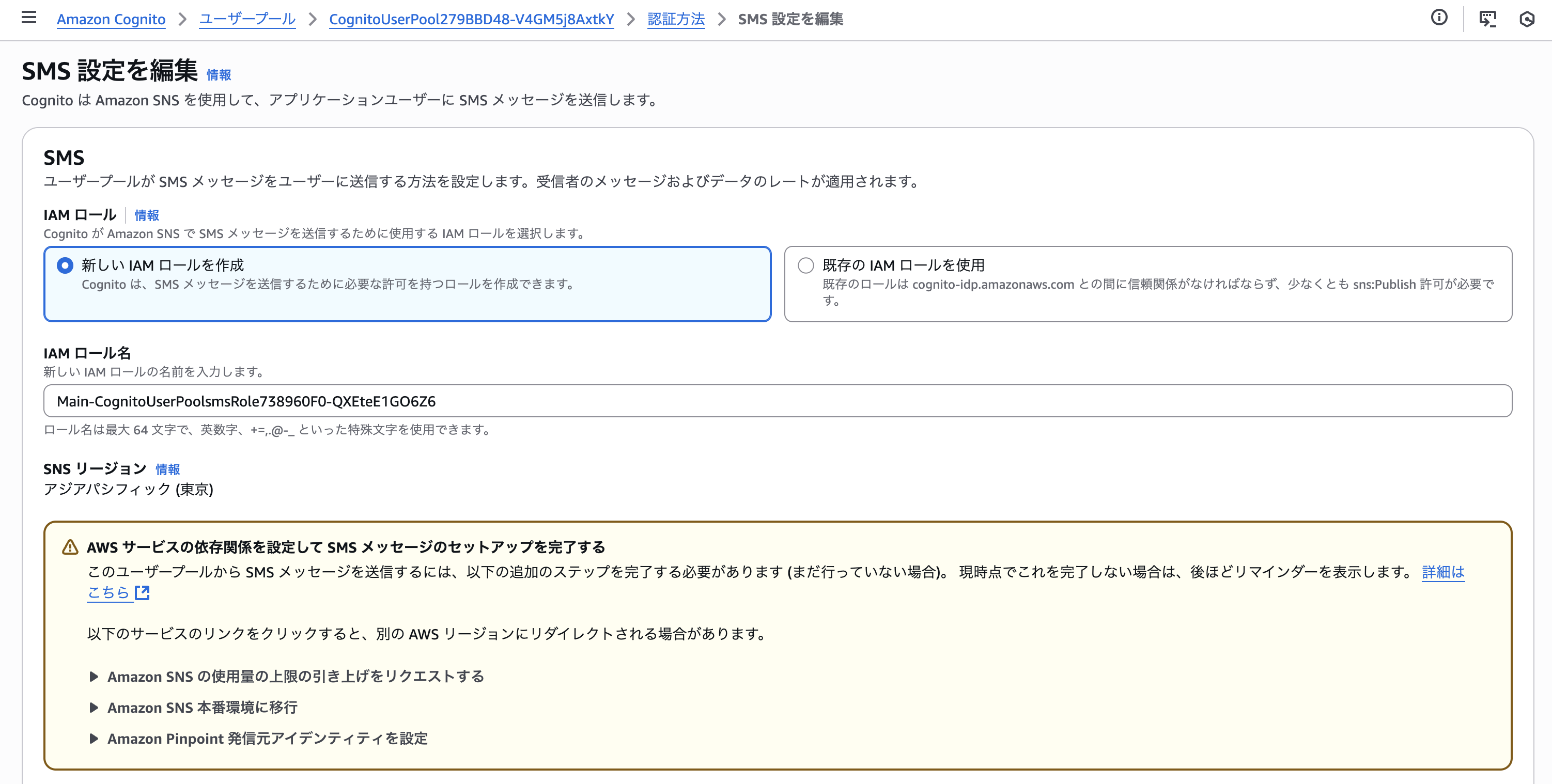Click the 情報 link beside SNS リージョン
1552x784 pixels.
pos(167,469)
